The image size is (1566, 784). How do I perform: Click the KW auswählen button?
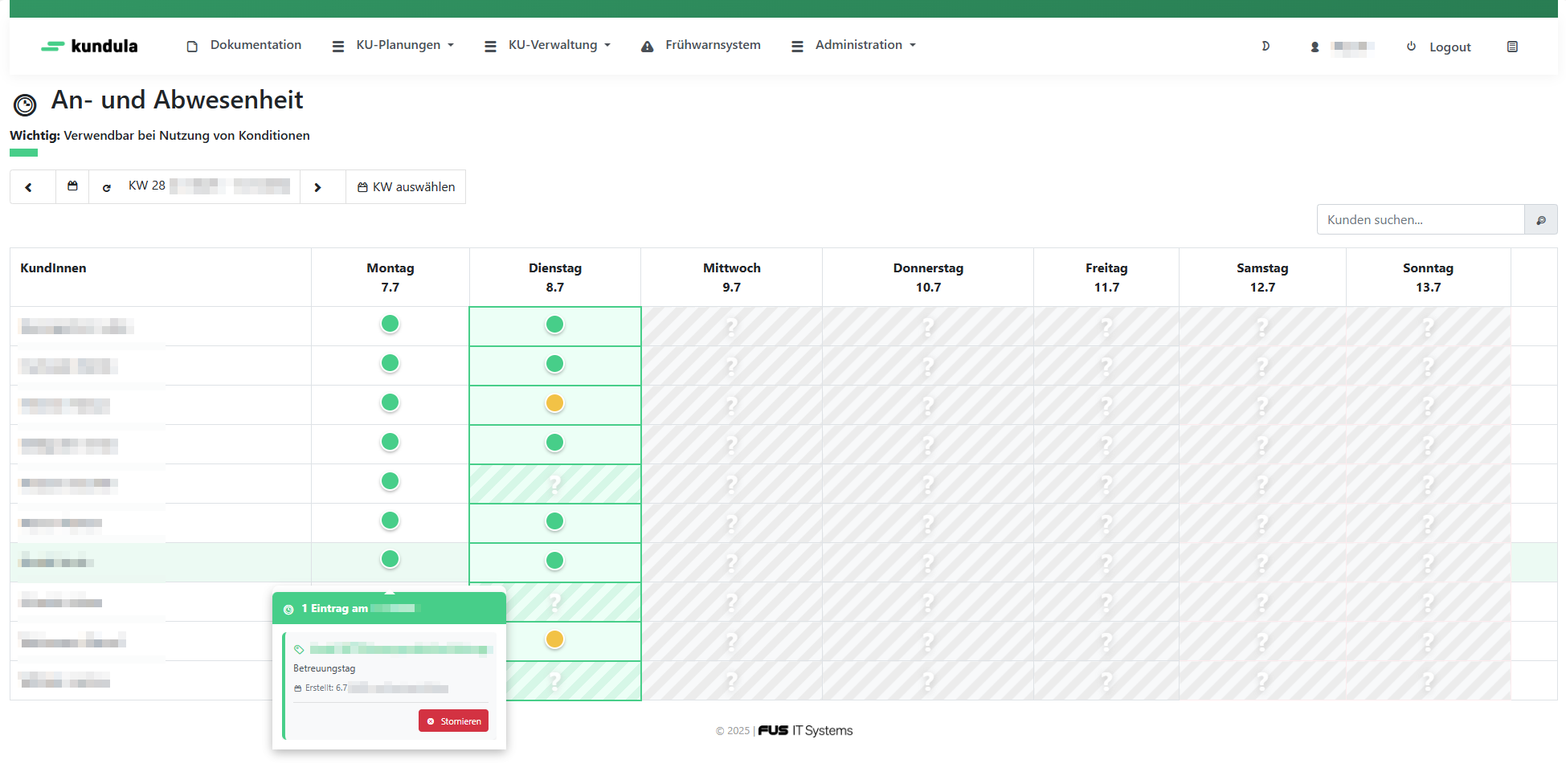click(406, 187)
